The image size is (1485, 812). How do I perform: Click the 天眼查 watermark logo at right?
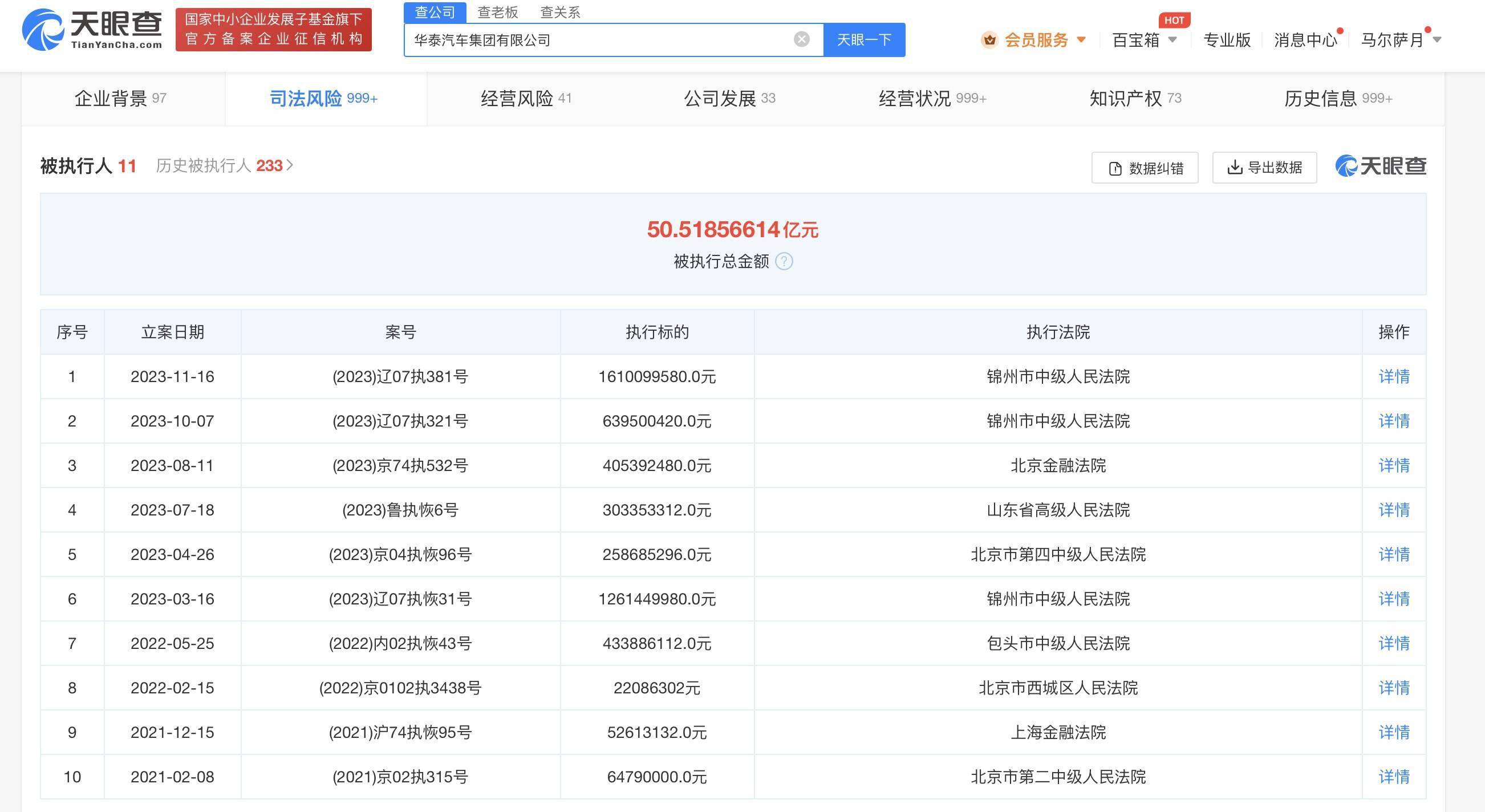click(x=1381, y=167)
